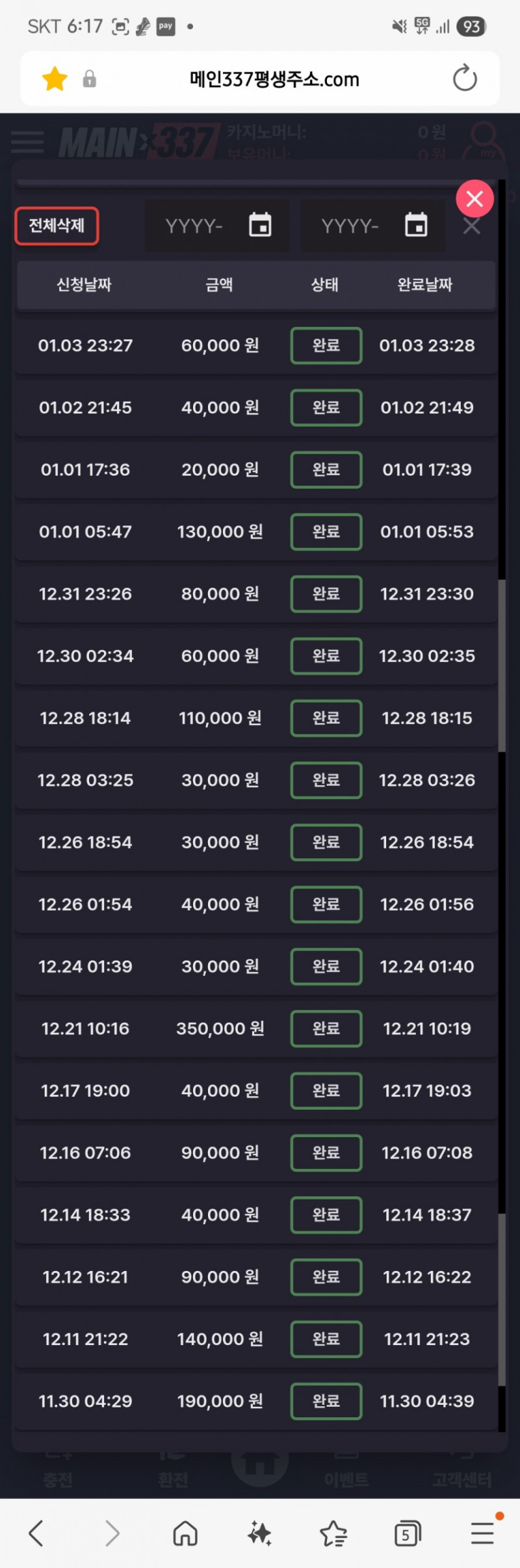Screen dimensions: 520x1568
Task: Go back with browser back arrow
Action: click(36, 1533)
